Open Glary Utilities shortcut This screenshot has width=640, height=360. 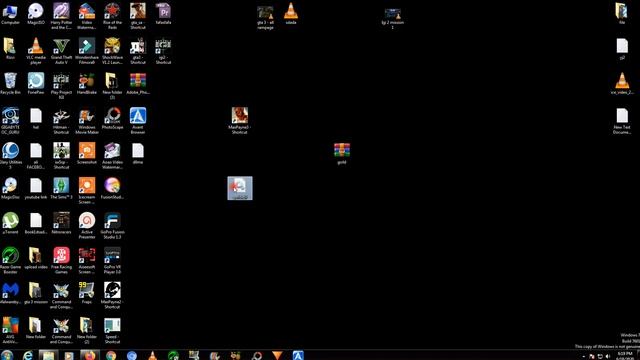pos(10,156)
